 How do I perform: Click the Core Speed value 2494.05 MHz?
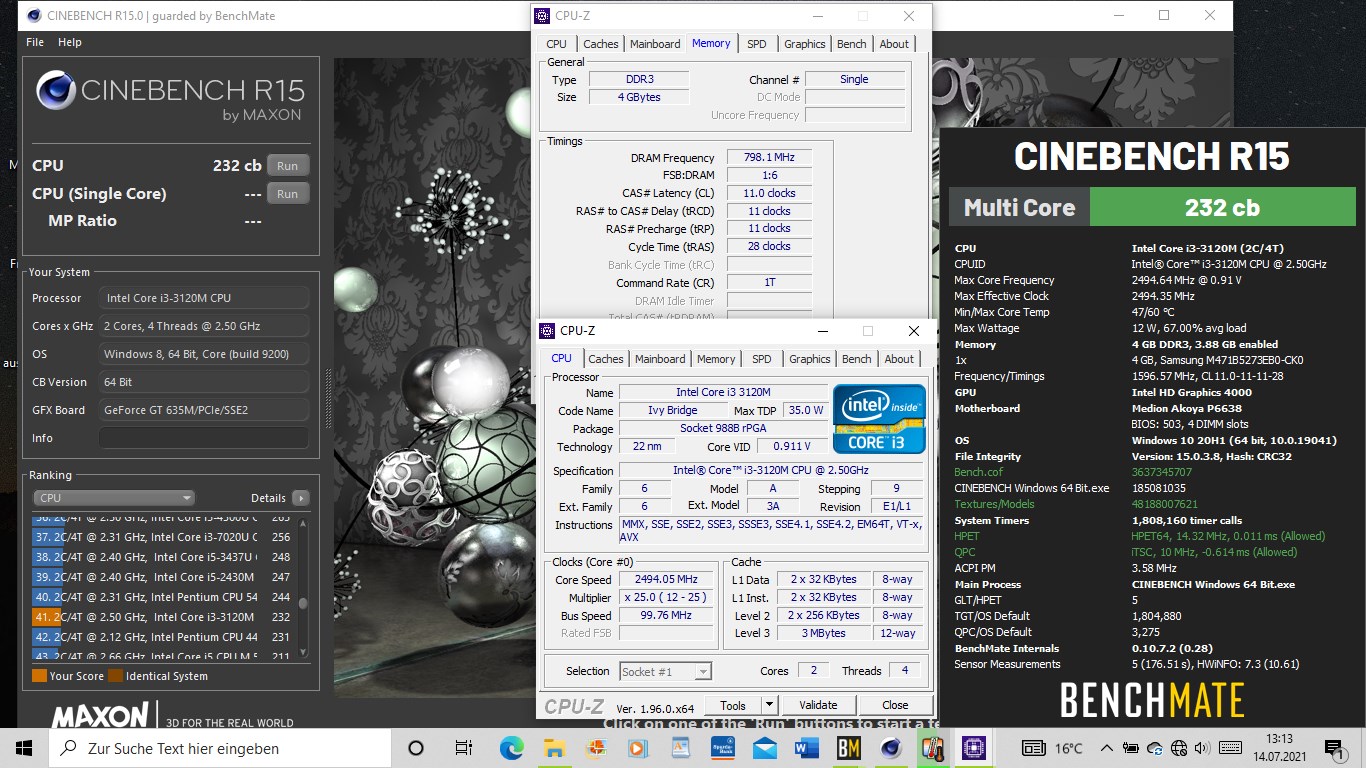(x=665, y=580)
